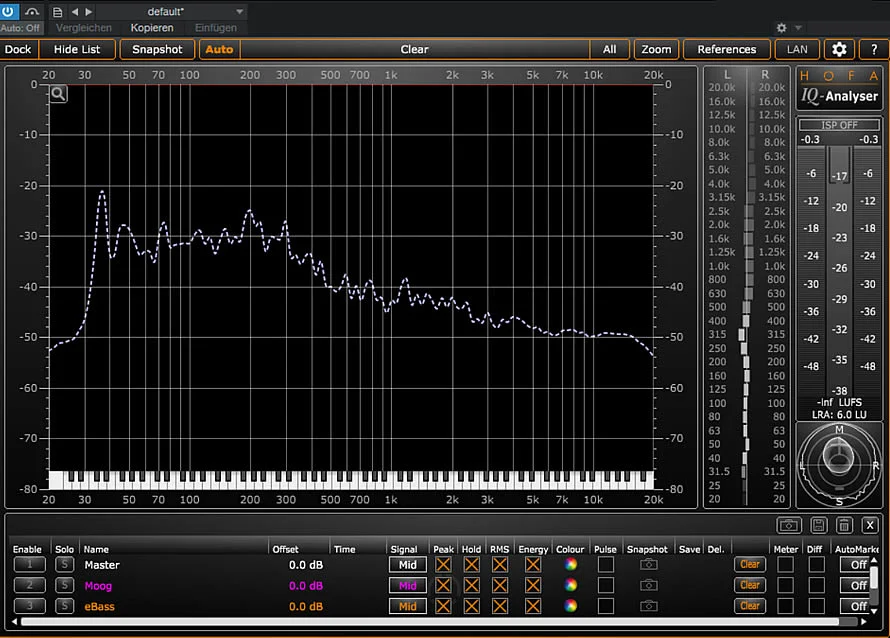The width and height of the screenshot is (890, 638).
Task: Click the preset document icon in the top bar
Action: click(x=57, y=12)
